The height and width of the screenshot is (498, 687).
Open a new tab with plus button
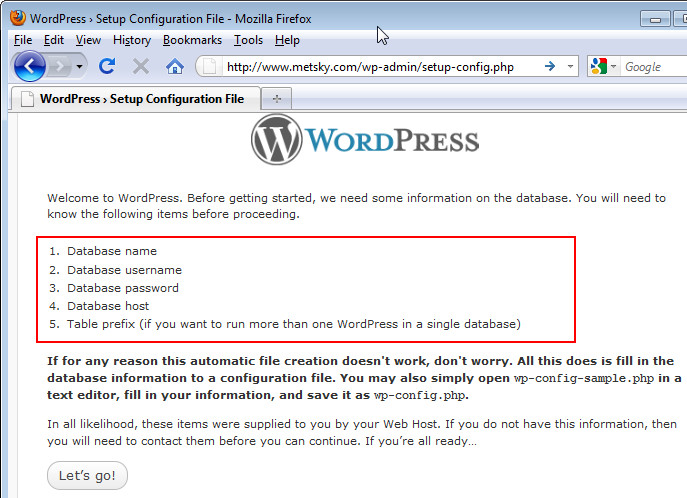(x=276, y=99)
